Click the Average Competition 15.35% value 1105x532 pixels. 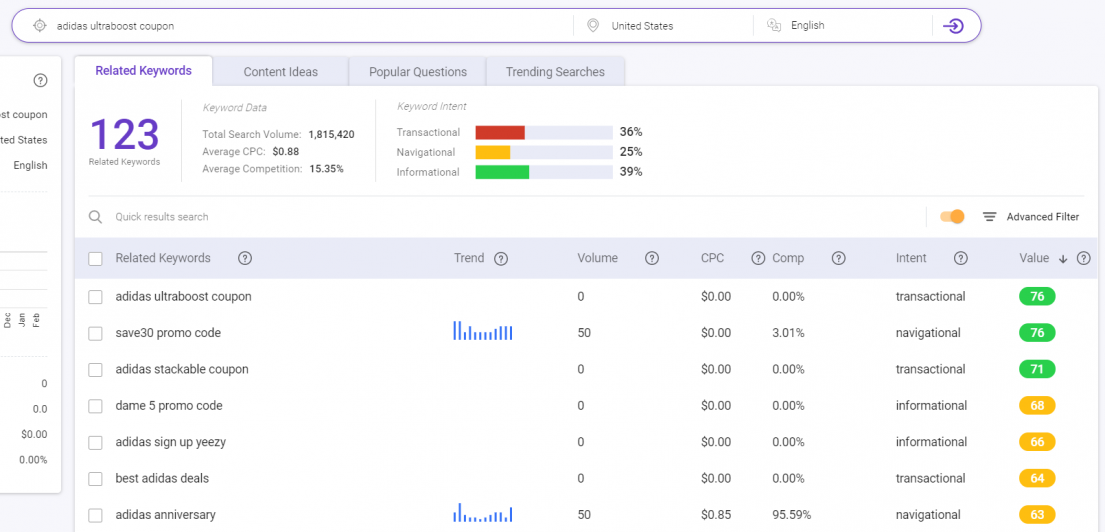pyautogui.click(x=326, y=169)
